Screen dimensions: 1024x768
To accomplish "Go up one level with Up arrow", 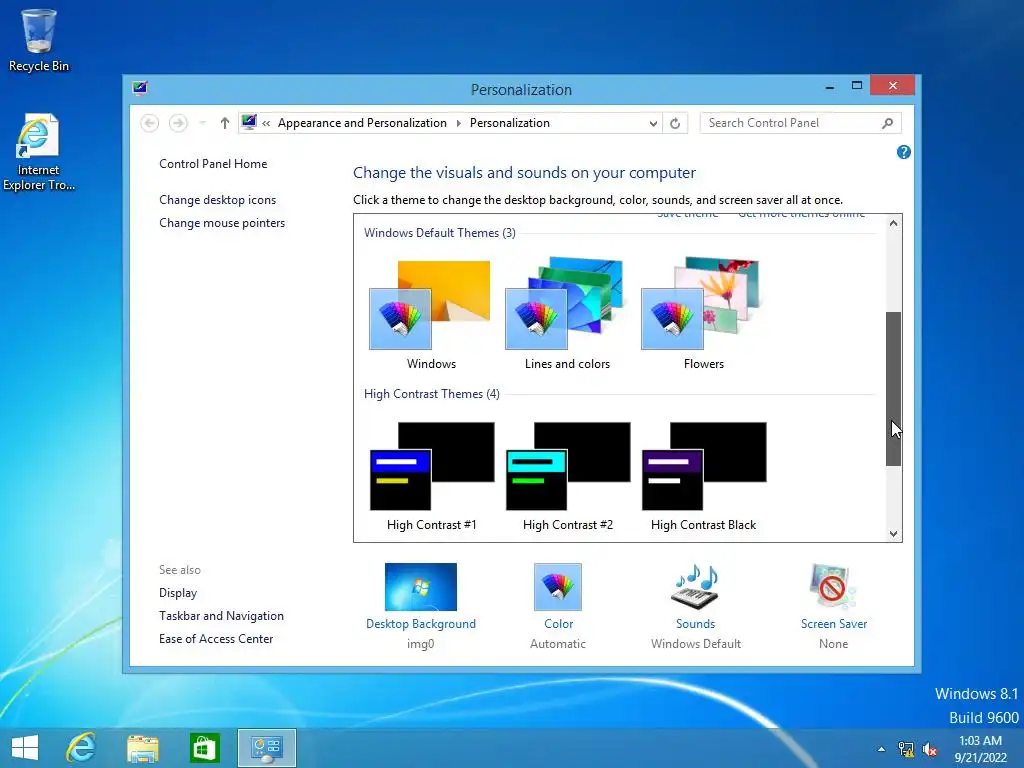I will (x=225, y=123).
